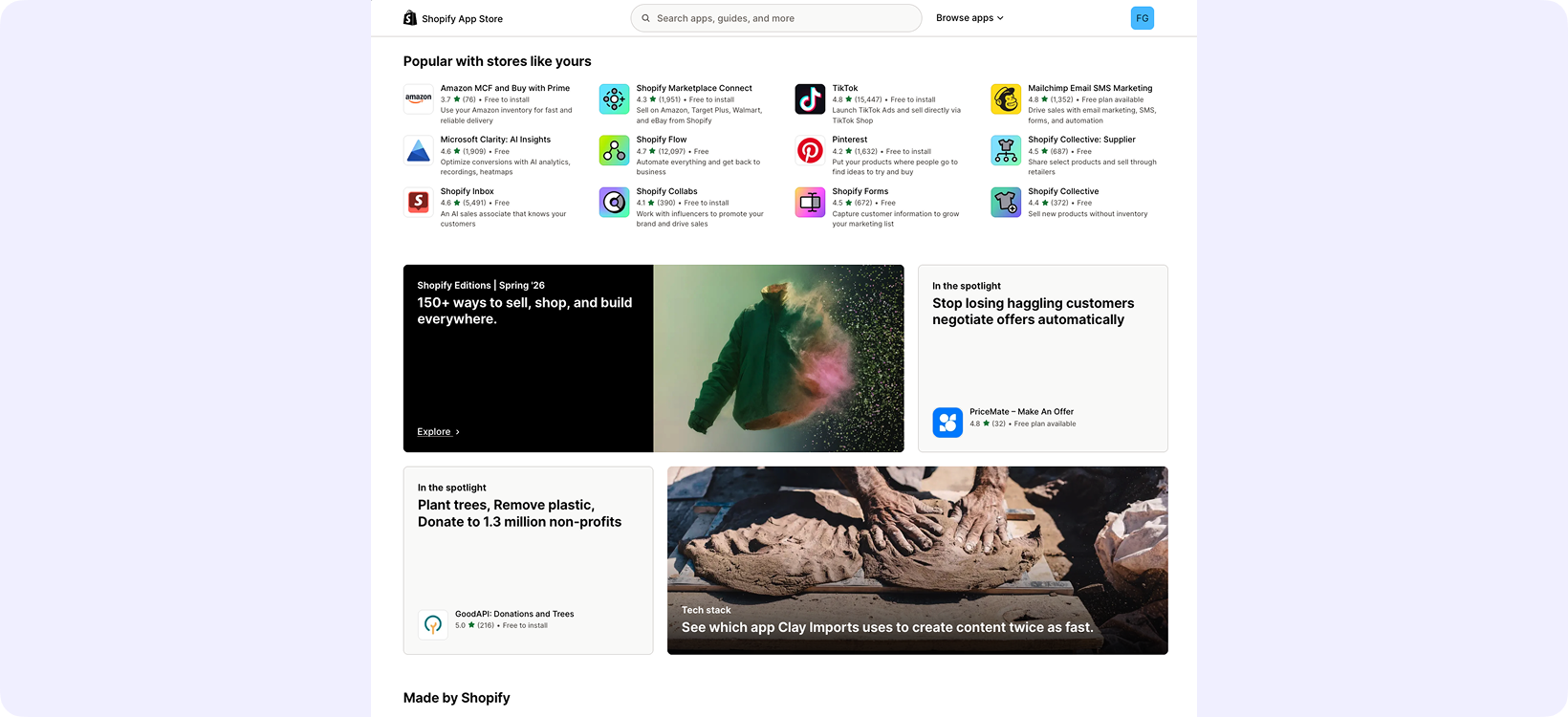The width and height of the screenshot is (1568, 717).
Task: Open Mailchimp Email SMS Marketing title
Action: pos(1090,88)
